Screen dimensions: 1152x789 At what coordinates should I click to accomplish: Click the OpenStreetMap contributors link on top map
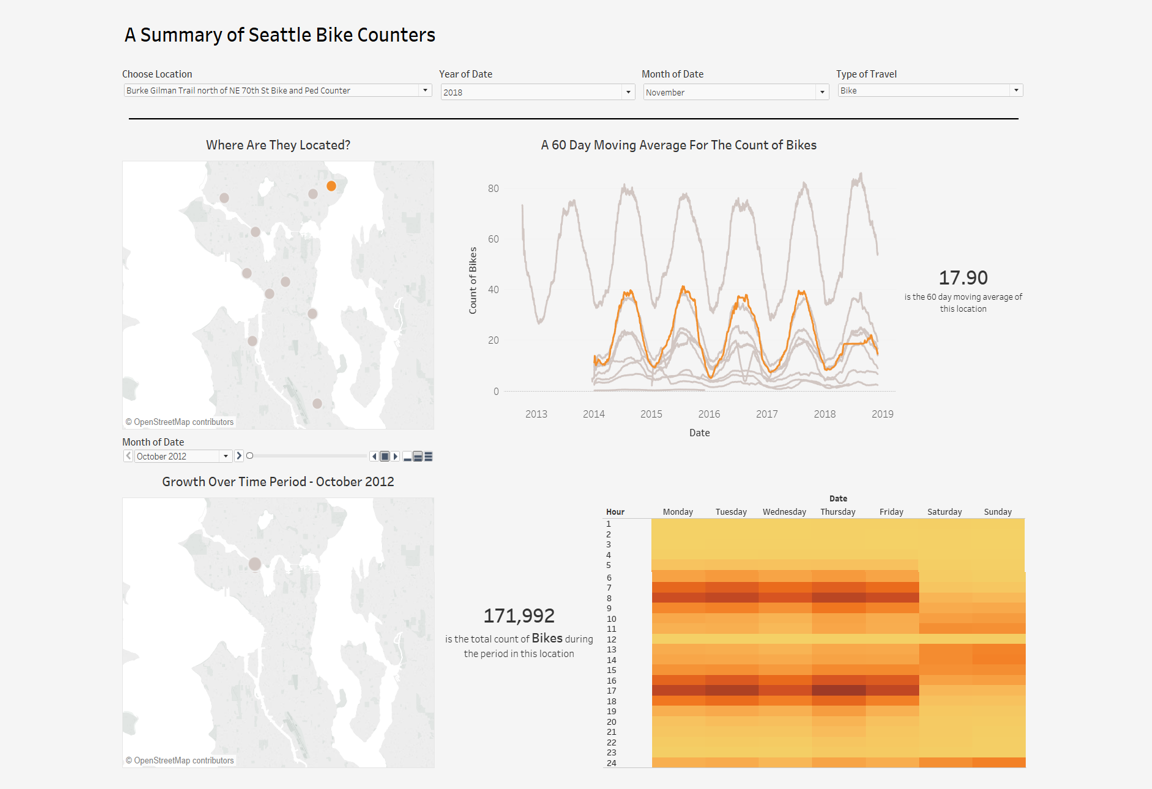click(x=180, y=422)
